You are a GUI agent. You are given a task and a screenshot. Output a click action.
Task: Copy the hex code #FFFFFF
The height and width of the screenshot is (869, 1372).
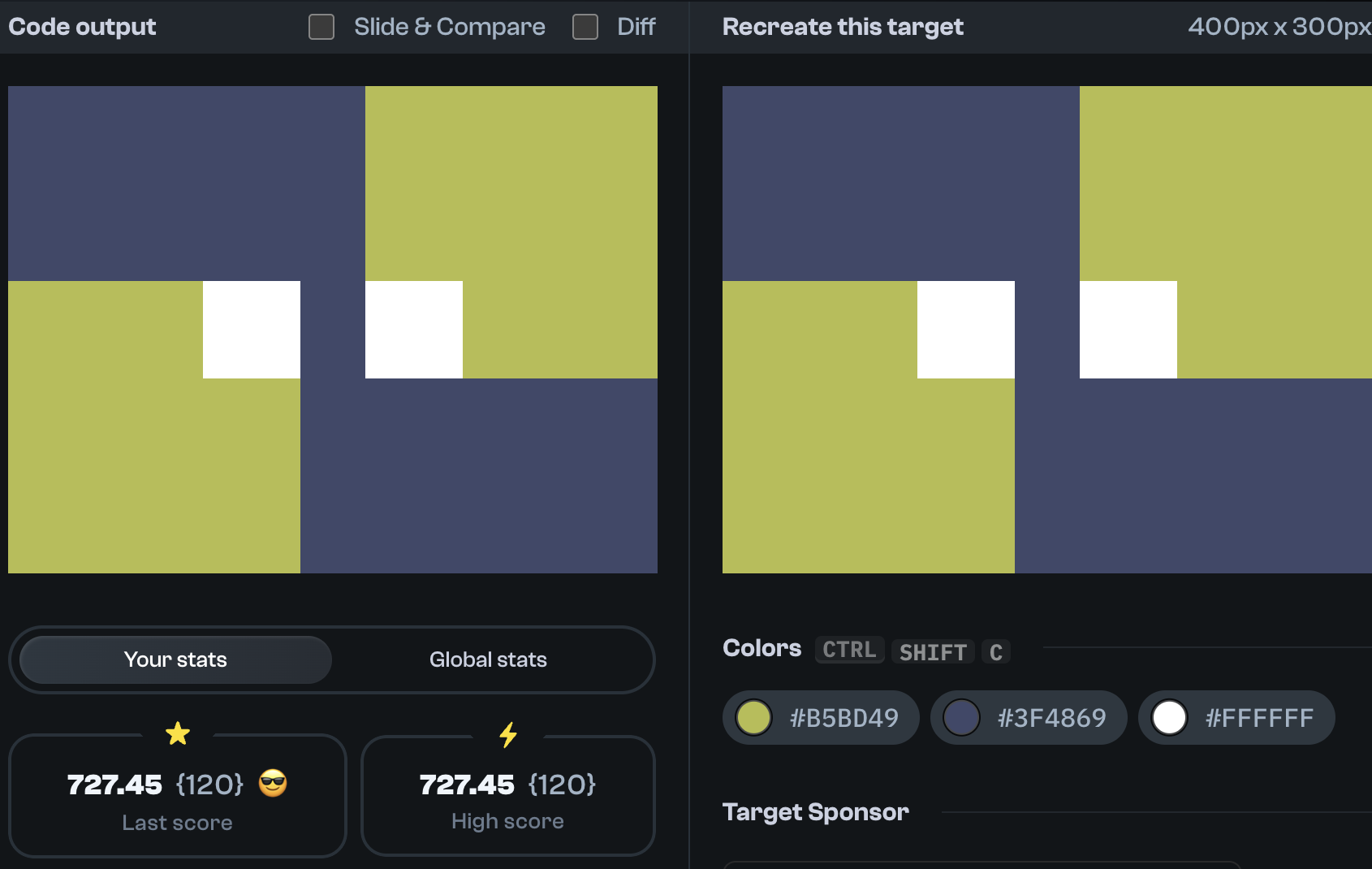point(1259,717)
